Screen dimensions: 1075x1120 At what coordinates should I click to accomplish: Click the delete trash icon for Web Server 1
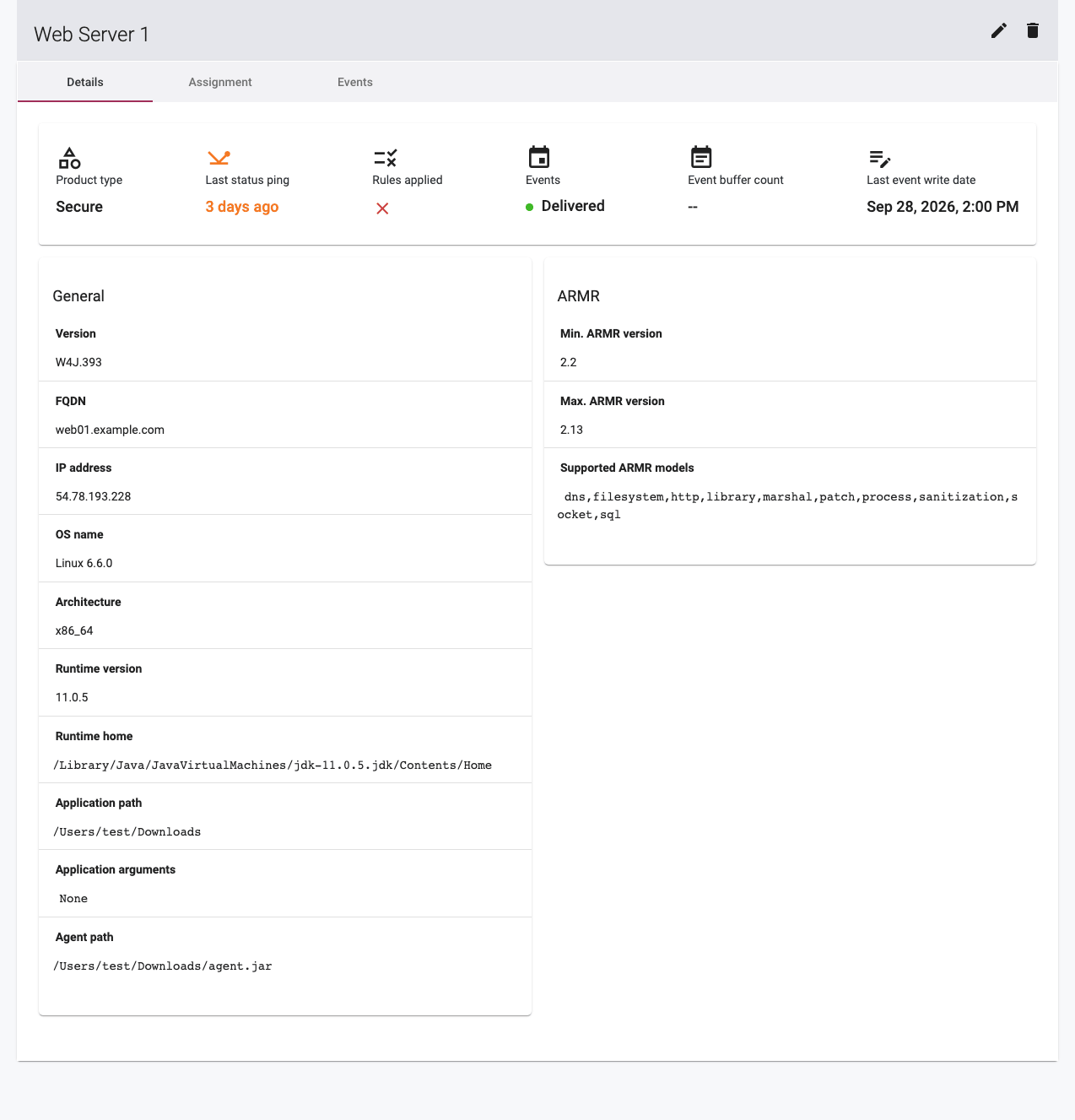pyautogui.click(x=1033, y=31)
